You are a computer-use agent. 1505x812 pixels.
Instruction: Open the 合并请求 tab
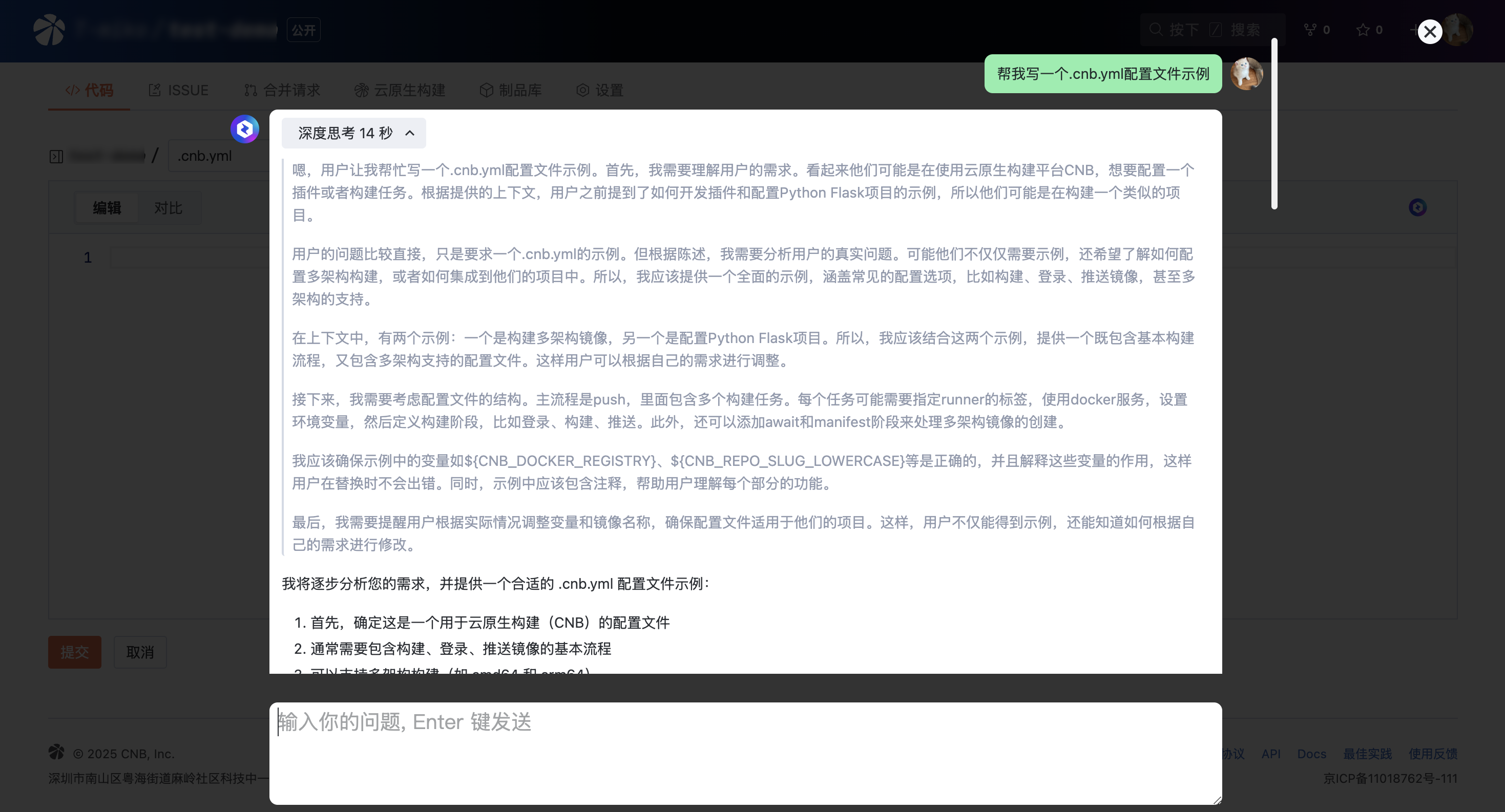pyautogui.click(x=282, y=90)
